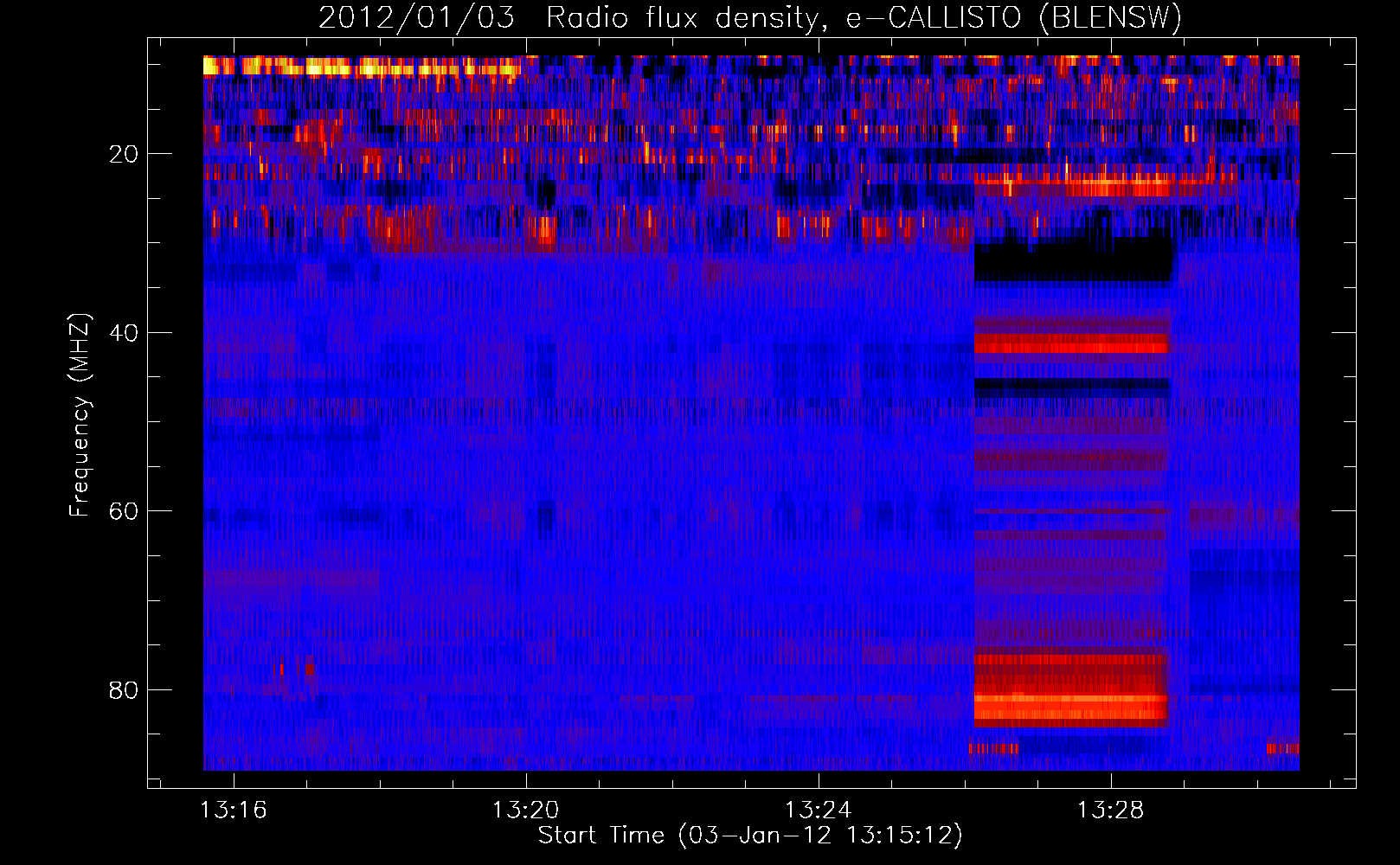Viewport: 1400px width, 865px height.
Task: Click the 20 MHz frequency tick label
Action: point(124,154)
